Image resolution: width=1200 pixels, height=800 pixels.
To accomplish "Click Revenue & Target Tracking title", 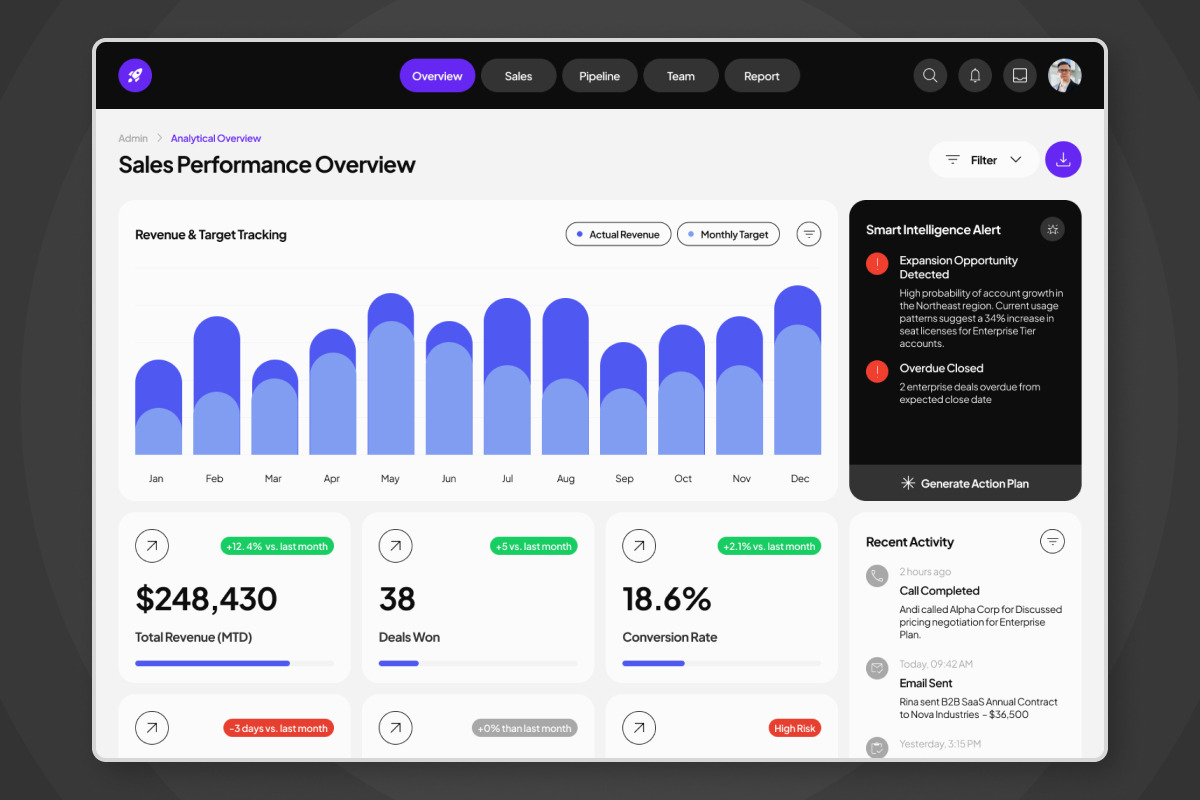I will [211, 235].
